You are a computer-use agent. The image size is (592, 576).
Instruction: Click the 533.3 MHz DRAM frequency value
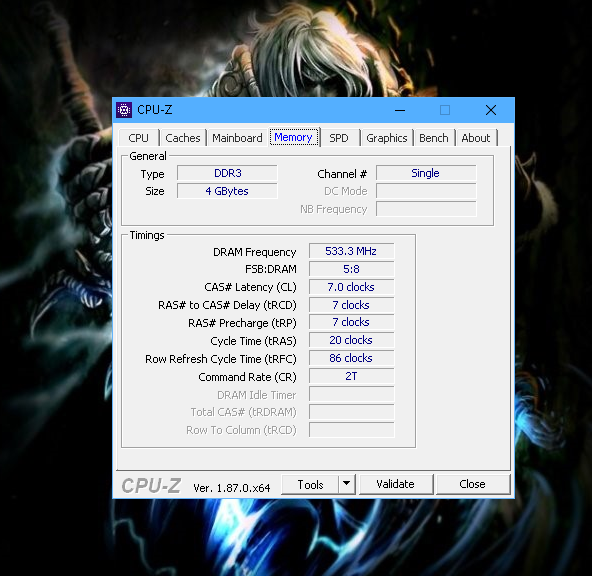tap(352, 251)
